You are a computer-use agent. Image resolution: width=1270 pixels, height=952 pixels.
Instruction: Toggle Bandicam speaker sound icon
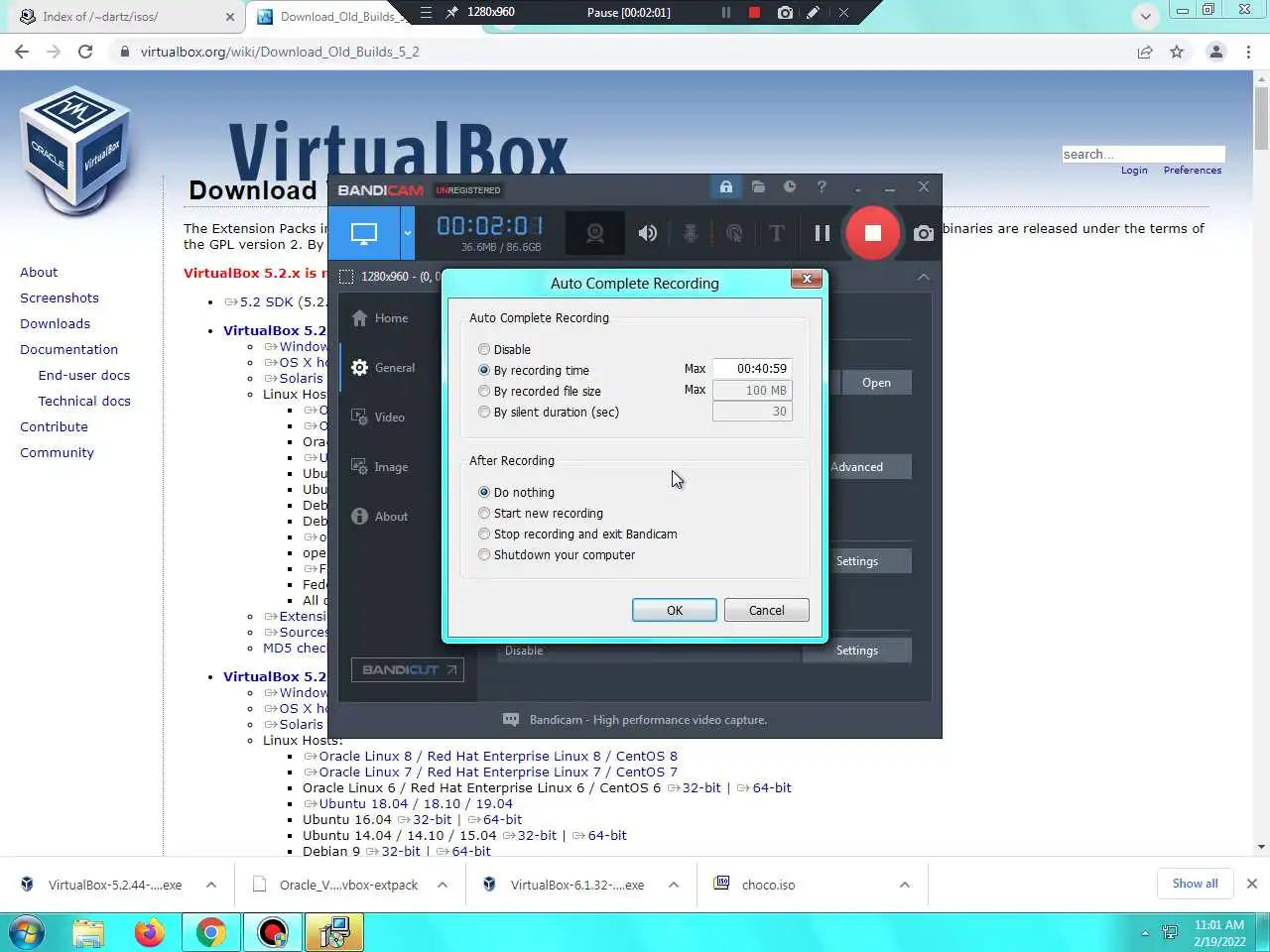coord(648,233)
